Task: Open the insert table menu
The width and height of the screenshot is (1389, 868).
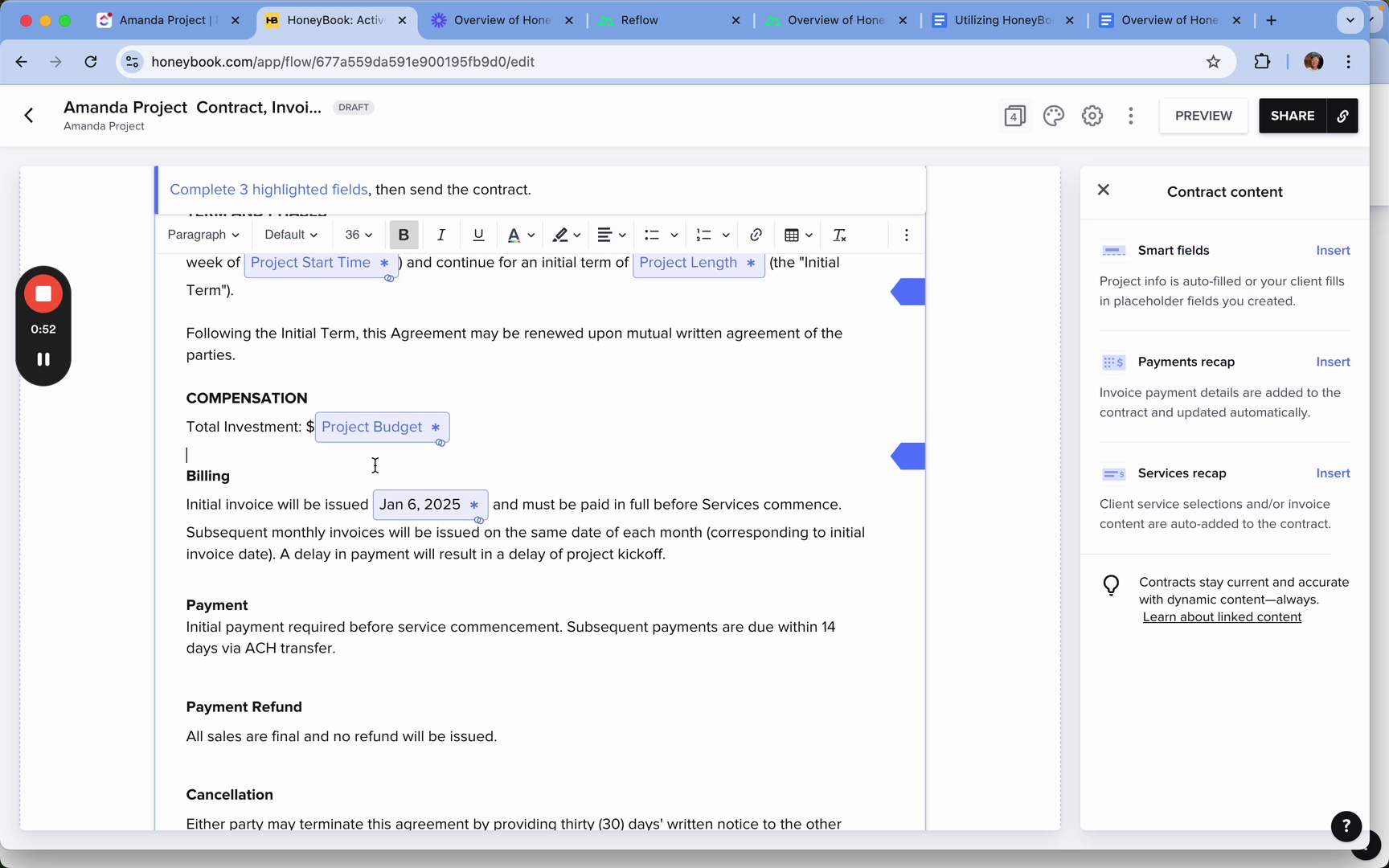Action: [x=798, y=235]
